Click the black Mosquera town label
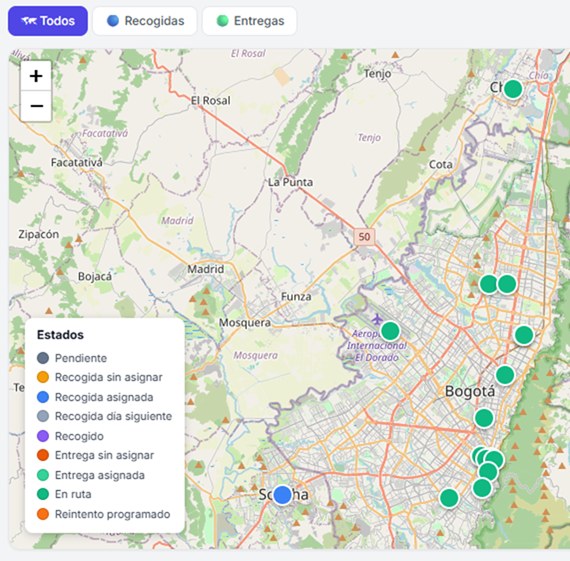The width and height of the screenshot is (570, 561). click(x=245, y=323)
